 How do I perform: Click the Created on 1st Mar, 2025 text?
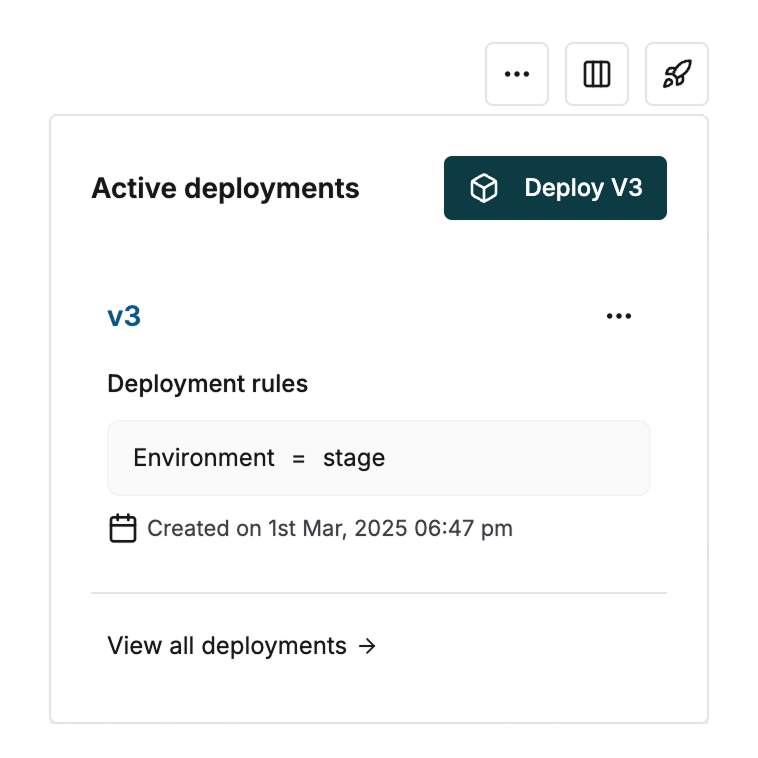[x=330, y=528]
